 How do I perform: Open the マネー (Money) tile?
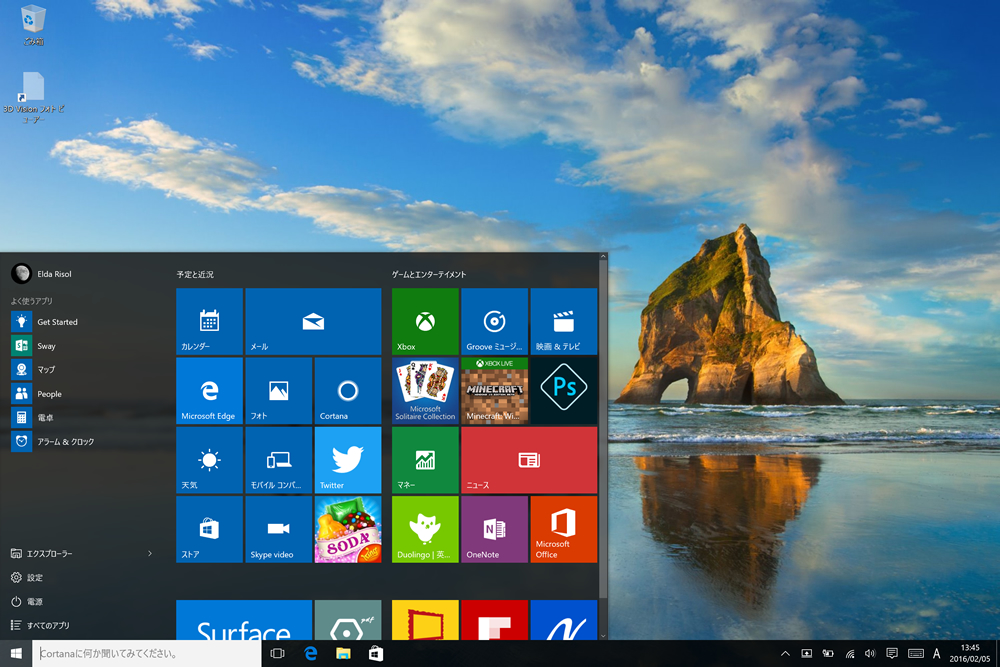coord(425,460)
